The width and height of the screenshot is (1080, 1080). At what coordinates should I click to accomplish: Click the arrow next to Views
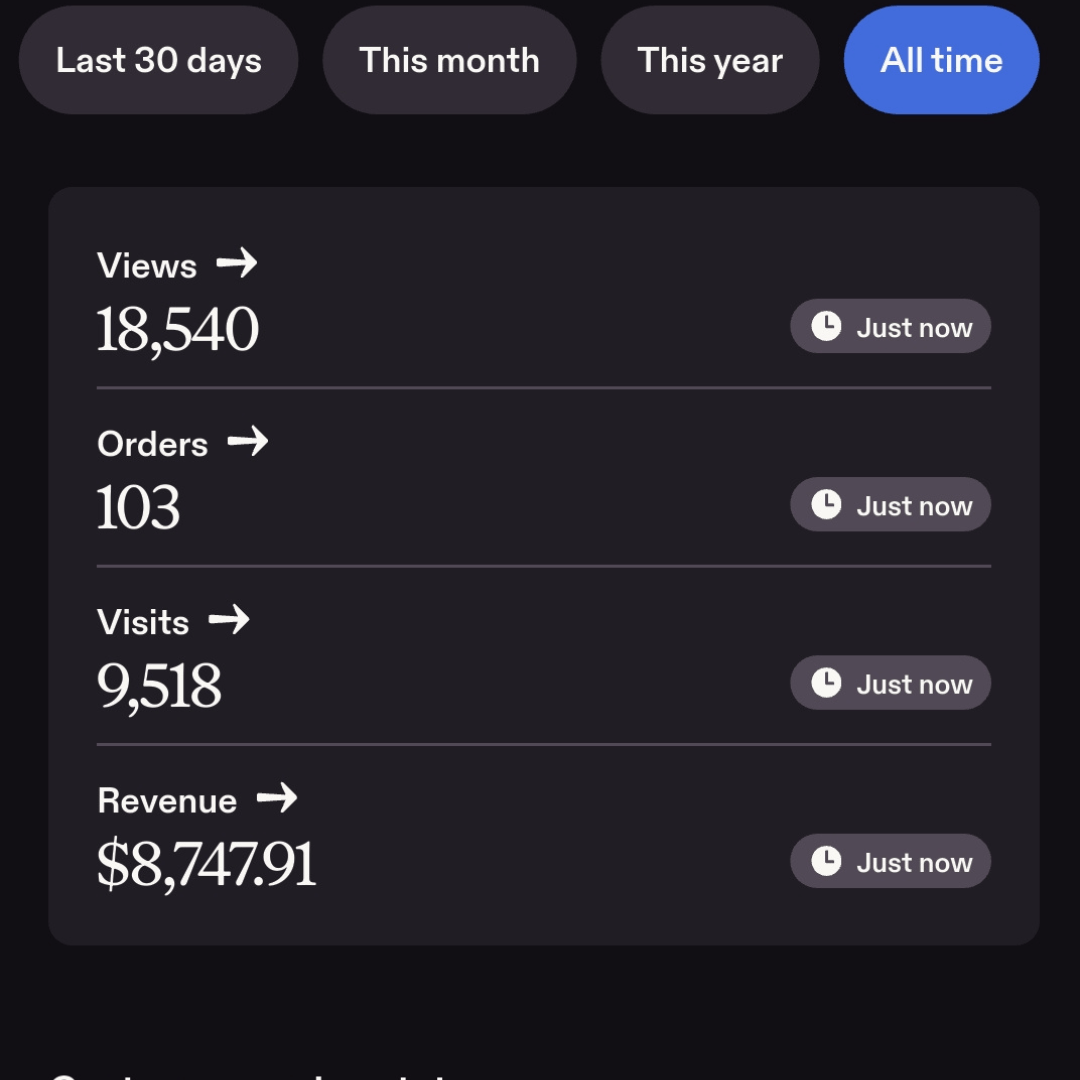(237, 263)
